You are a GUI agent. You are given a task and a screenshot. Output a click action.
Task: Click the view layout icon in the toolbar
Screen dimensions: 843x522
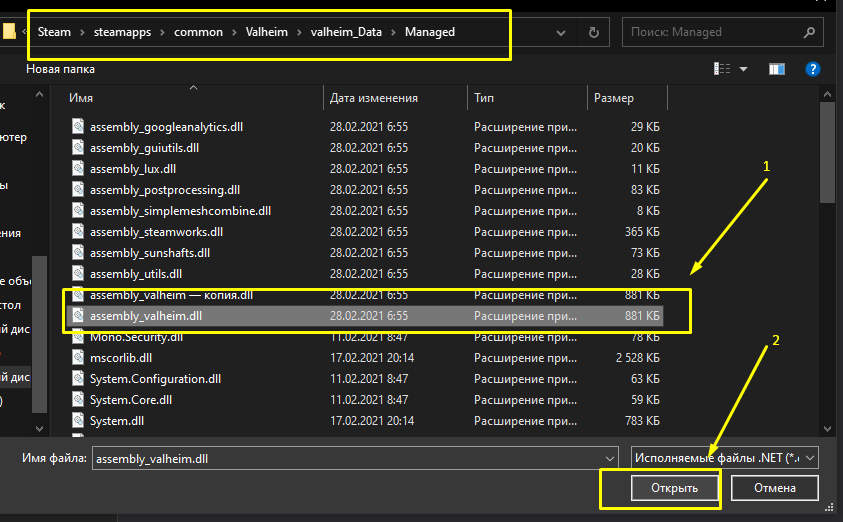click(722, 69)
